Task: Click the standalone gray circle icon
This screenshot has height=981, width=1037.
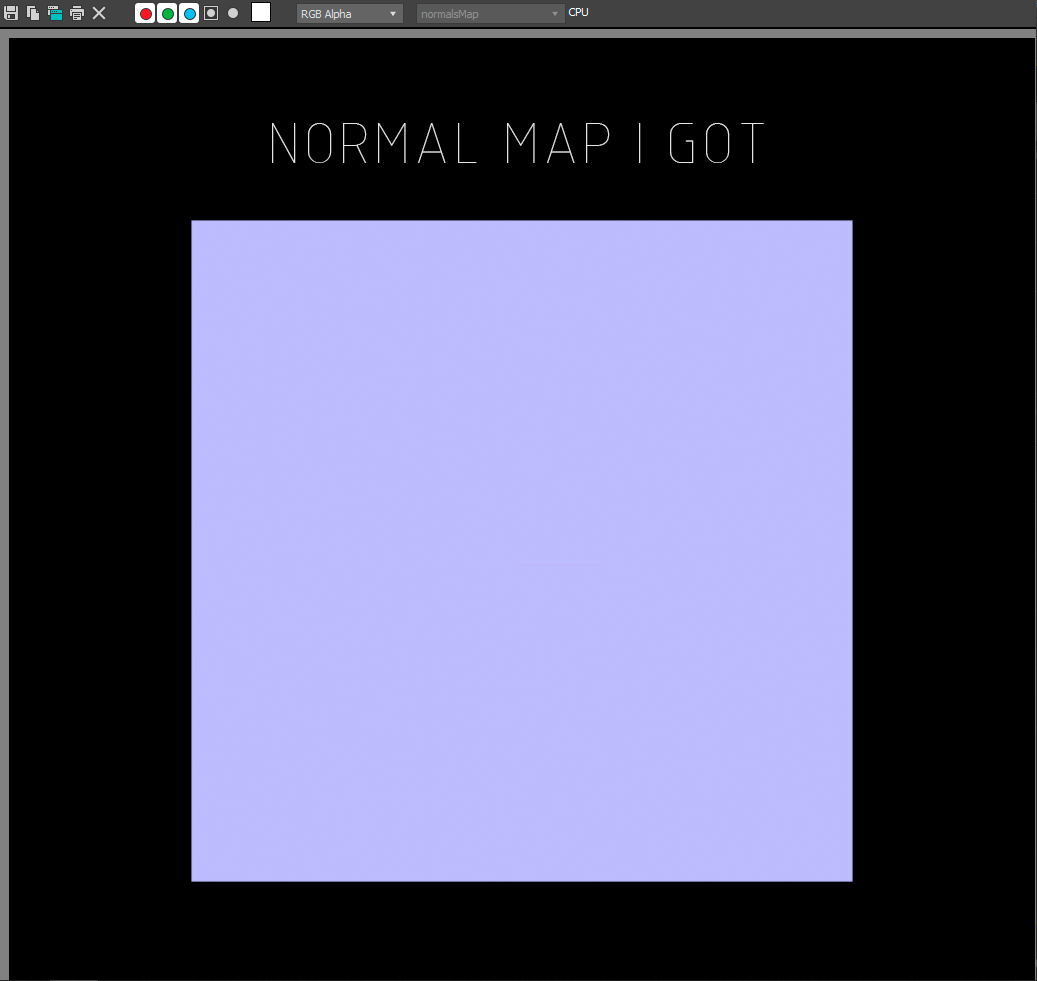Action: coord(233,13)
